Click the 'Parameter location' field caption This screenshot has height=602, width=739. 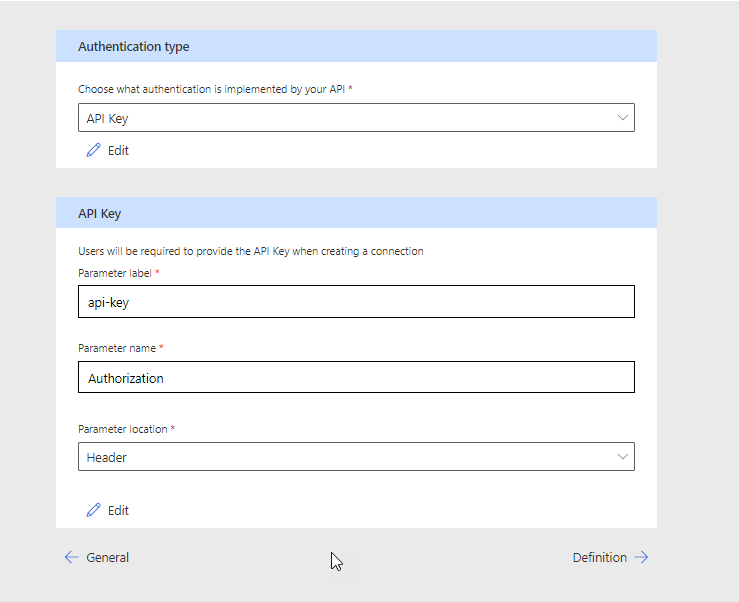[x=122, y=429]
